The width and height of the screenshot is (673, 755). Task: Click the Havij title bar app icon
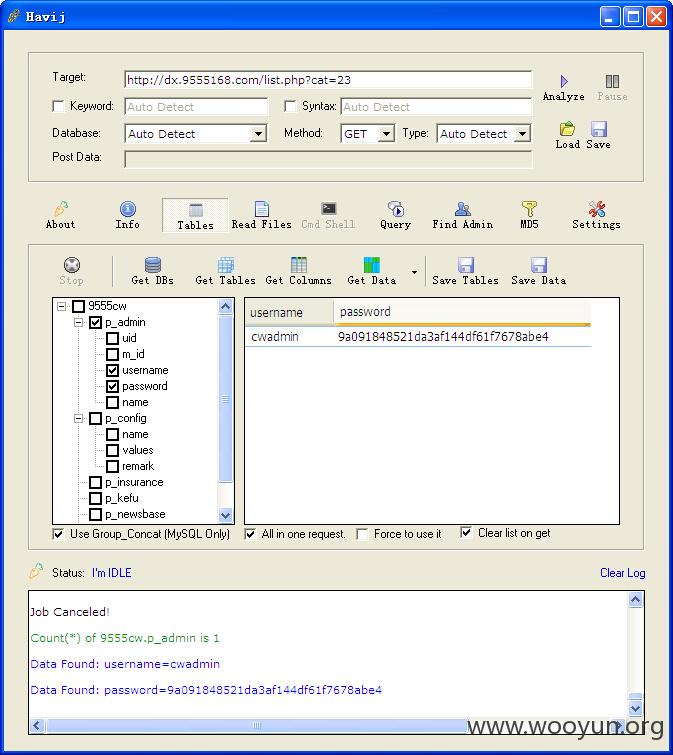pyautogui.click(x=14, y=16)
